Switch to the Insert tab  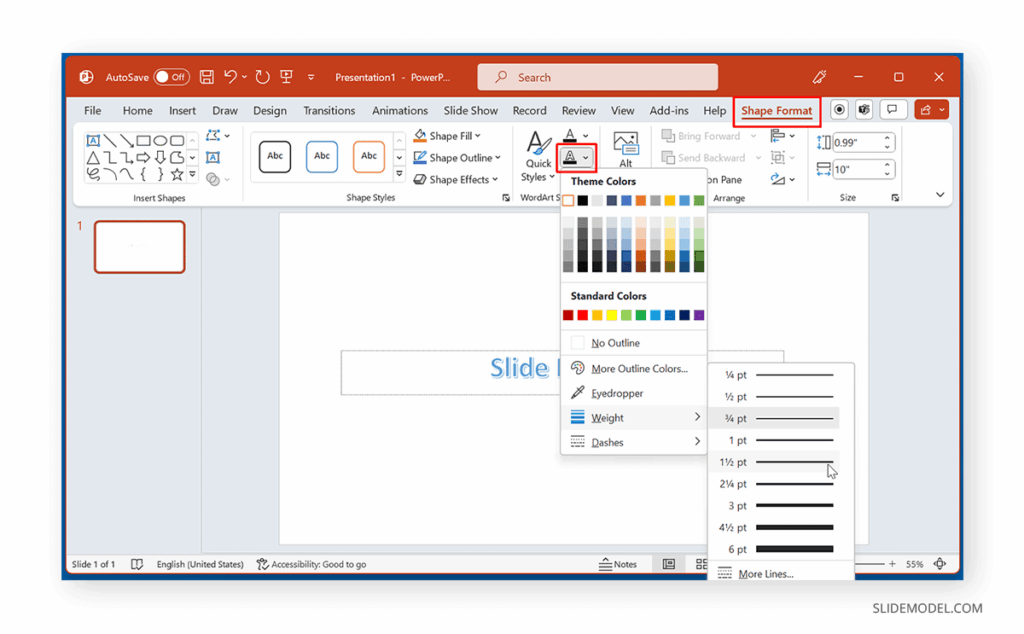coord(182,110)
